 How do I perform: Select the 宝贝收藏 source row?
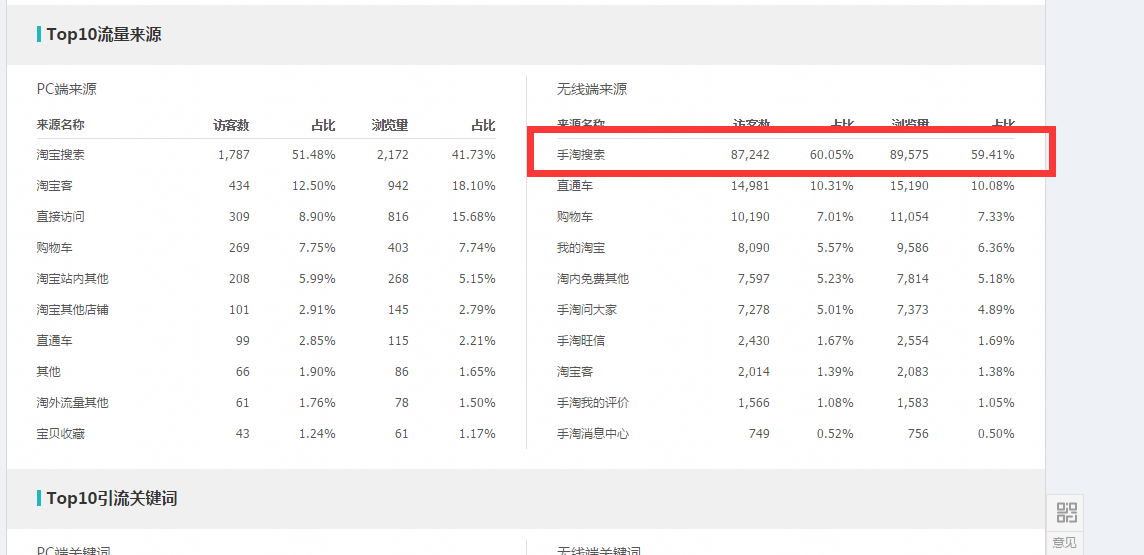61,434
